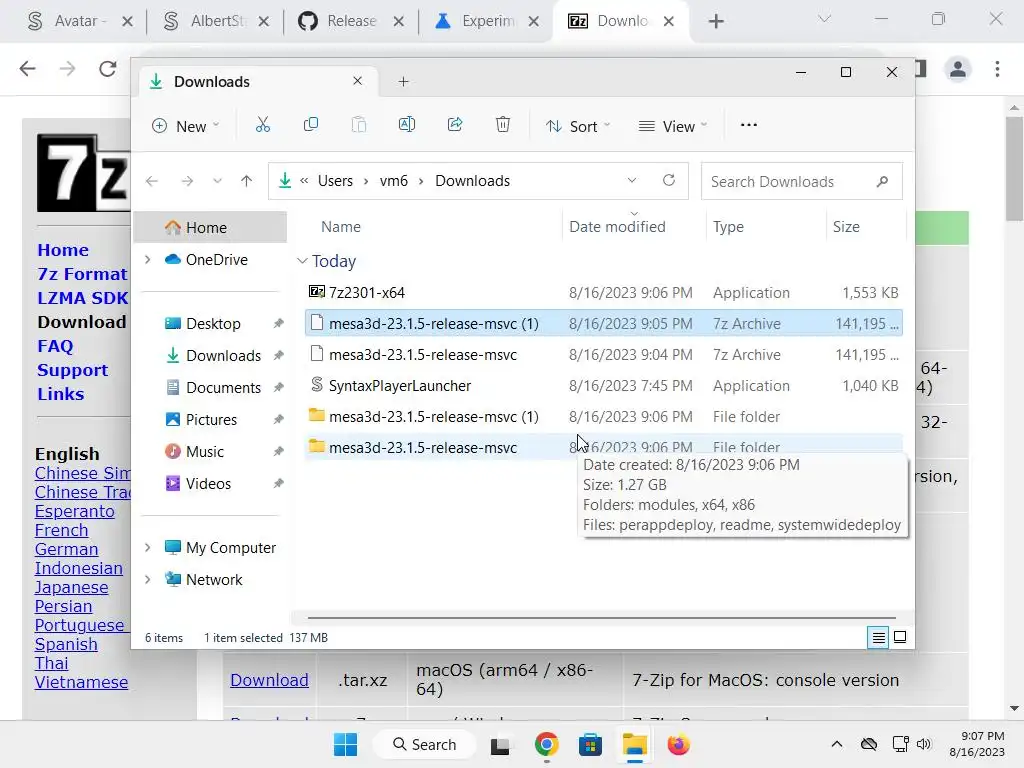The width and height of the screenshot is (1024, 768).
Task: Click the Windows Start button
Action: tap(345, 744)
